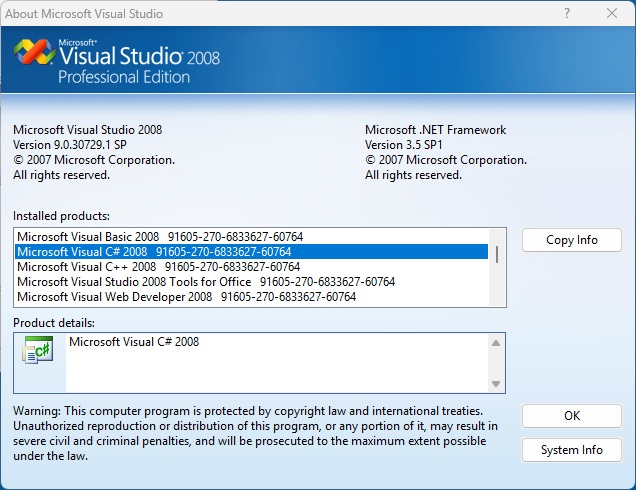
Task: Click the product details scroll down arrow
Action: 496,383
